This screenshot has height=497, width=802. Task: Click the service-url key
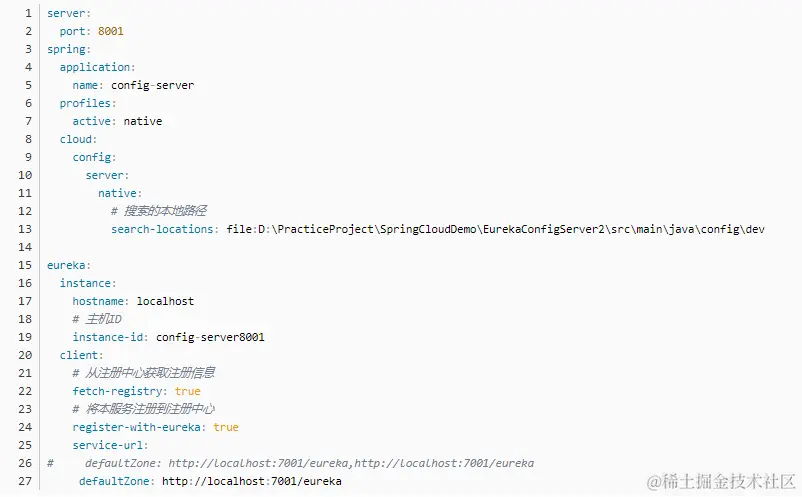pyautogui.click(x=110, y=445)
